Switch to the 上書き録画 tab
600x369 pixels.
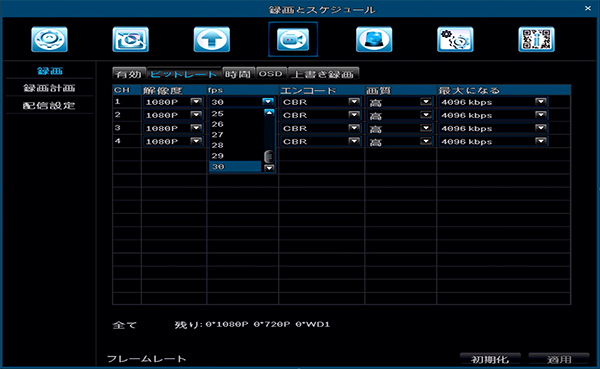point(323,73)
